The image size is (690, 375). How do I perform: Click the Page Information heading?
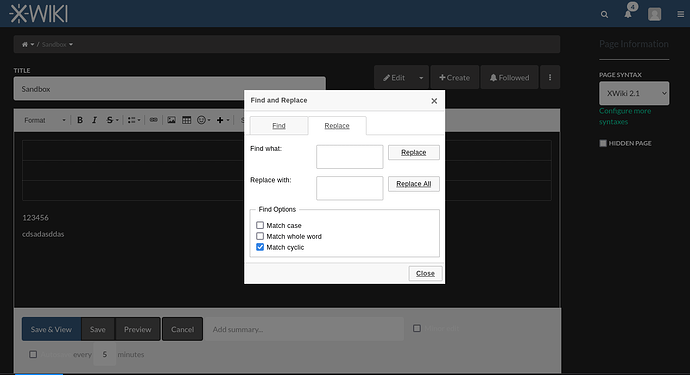634,44
